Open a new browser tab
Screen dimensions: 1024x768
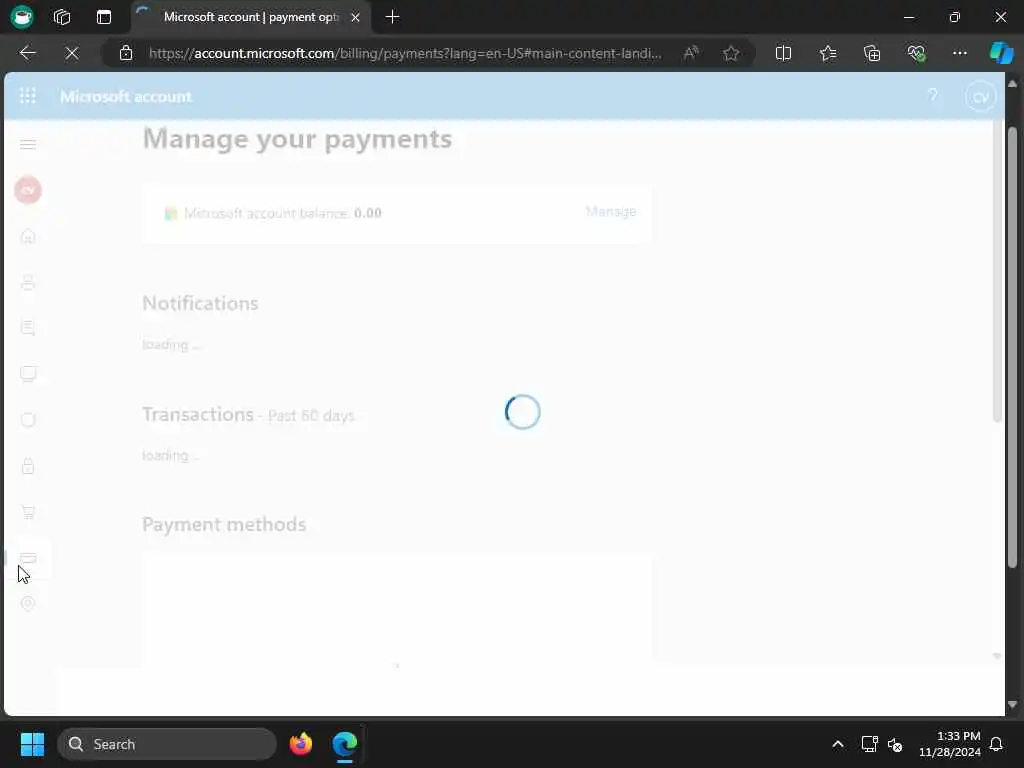392,17
